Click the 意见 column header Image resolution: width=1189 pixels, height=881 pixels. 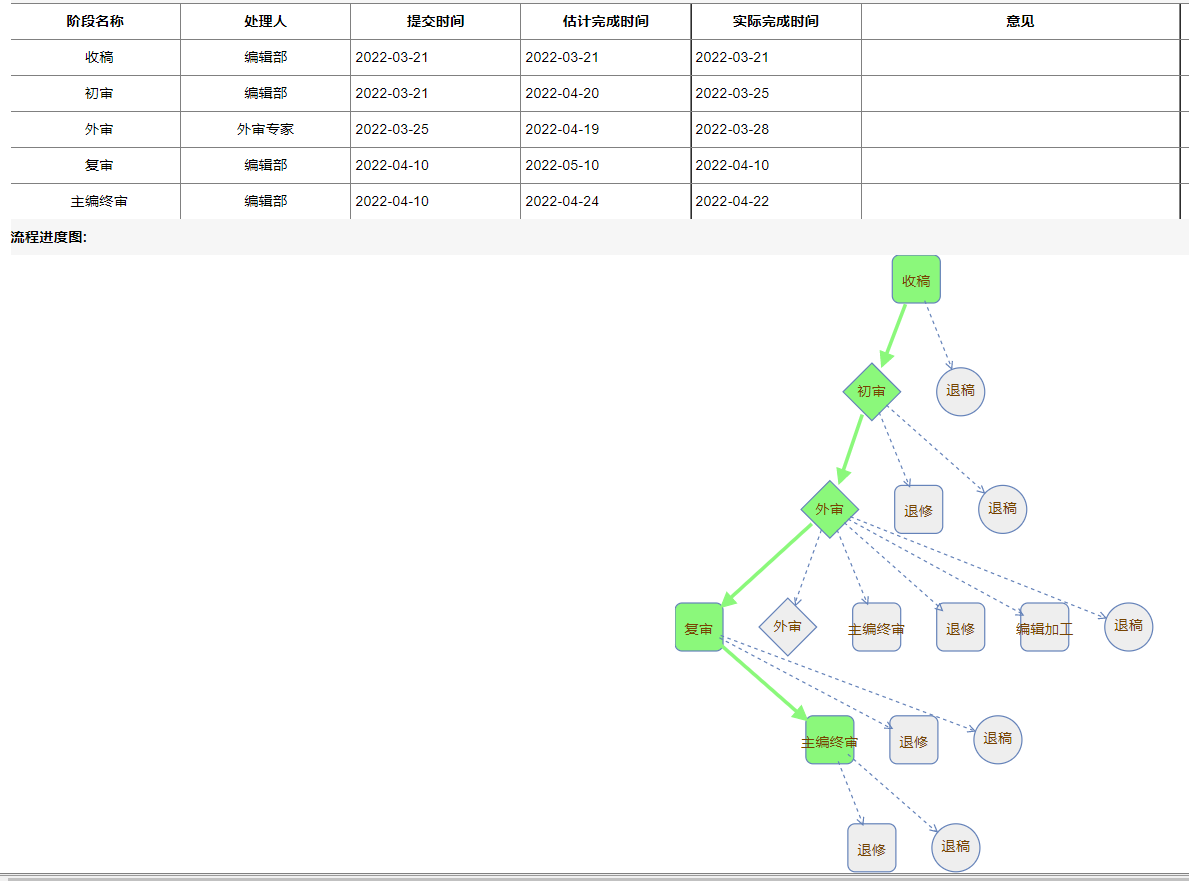coord(1020,21)
